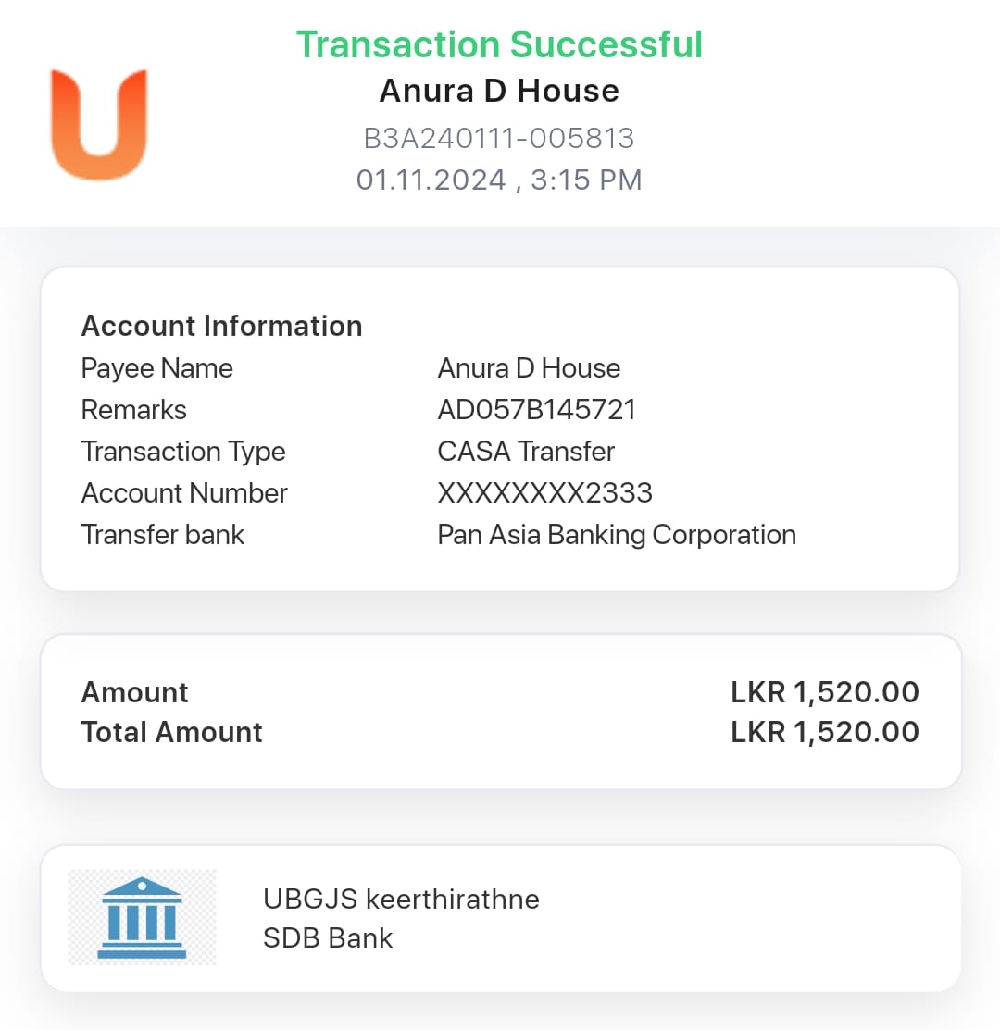Click the blue bank building icon
Image resolution: width=1000 pixels, height=1030 pixels.
[x=142, y=918]
